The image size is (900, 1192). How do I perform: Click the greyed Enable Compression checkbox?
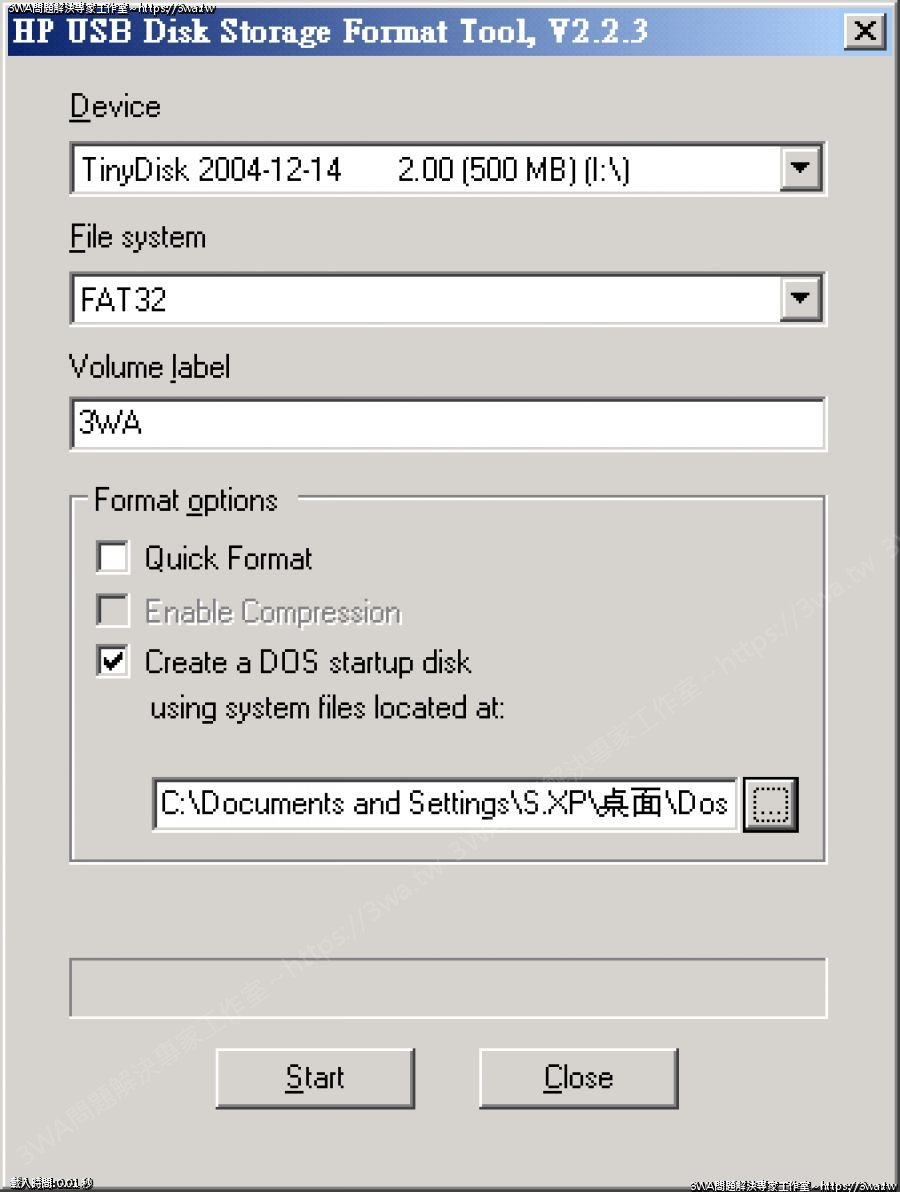pos(113,611)
